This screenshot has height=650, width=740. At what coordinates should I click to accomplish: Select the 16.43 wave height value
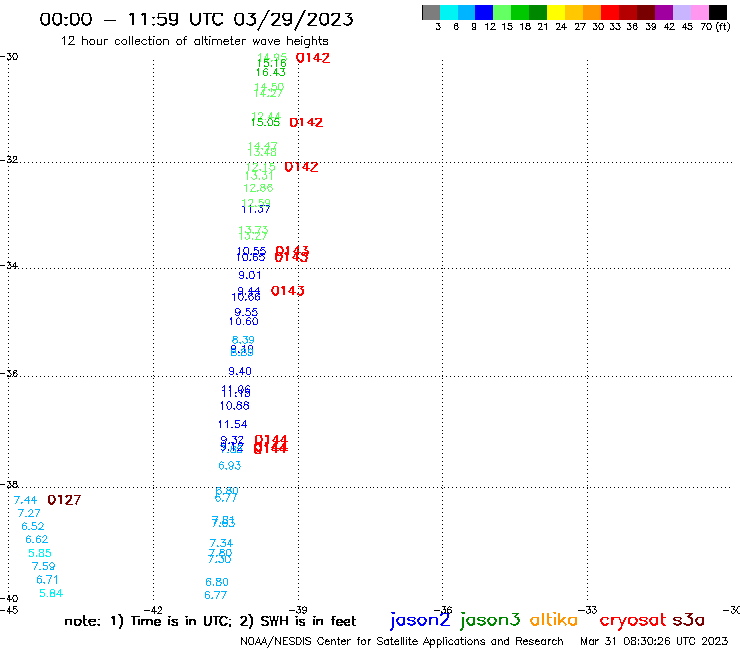[x=270, y=72]
